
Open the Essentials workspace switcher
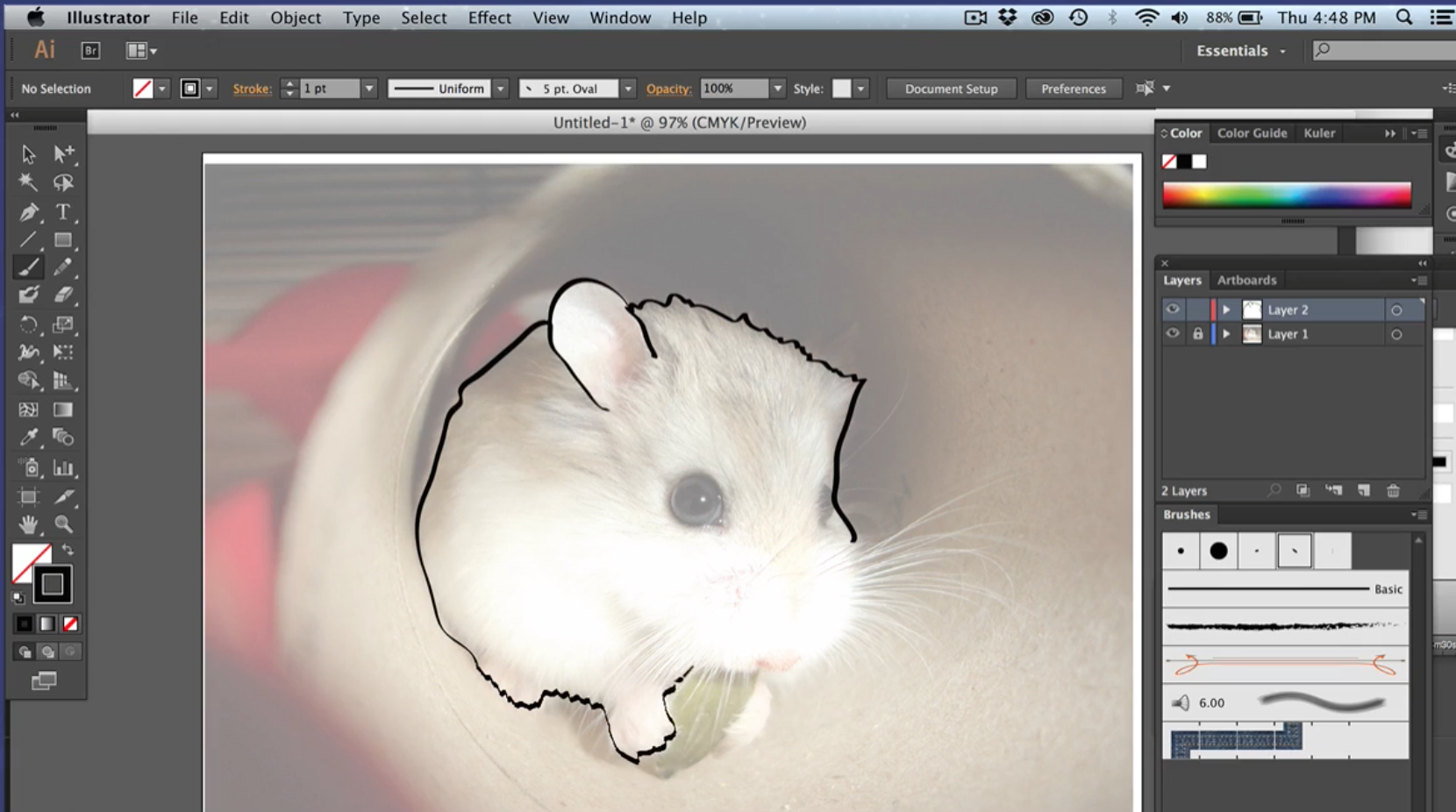click(1241, 51)
